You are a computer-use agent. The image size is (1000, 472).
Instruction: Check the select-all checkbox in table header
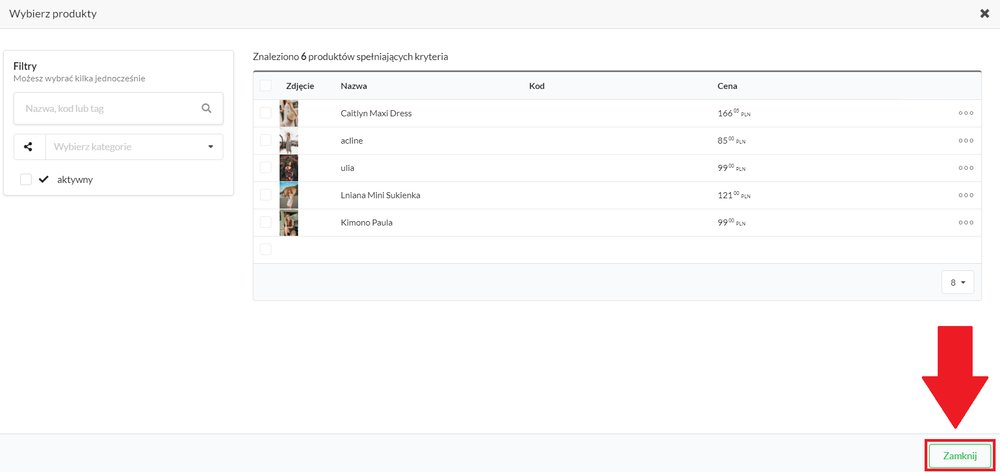click(265, 85)
